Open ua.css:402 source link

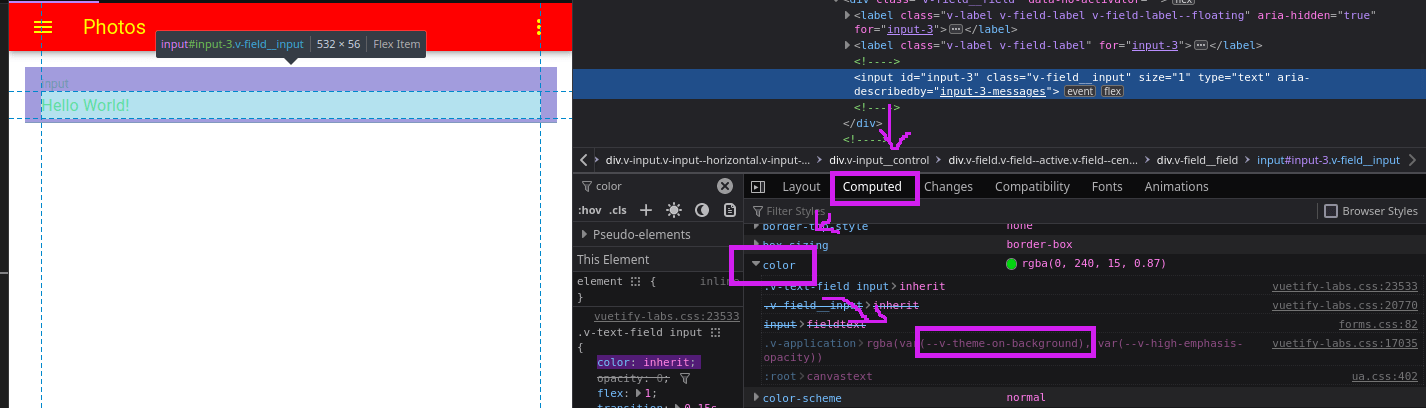1386,376
